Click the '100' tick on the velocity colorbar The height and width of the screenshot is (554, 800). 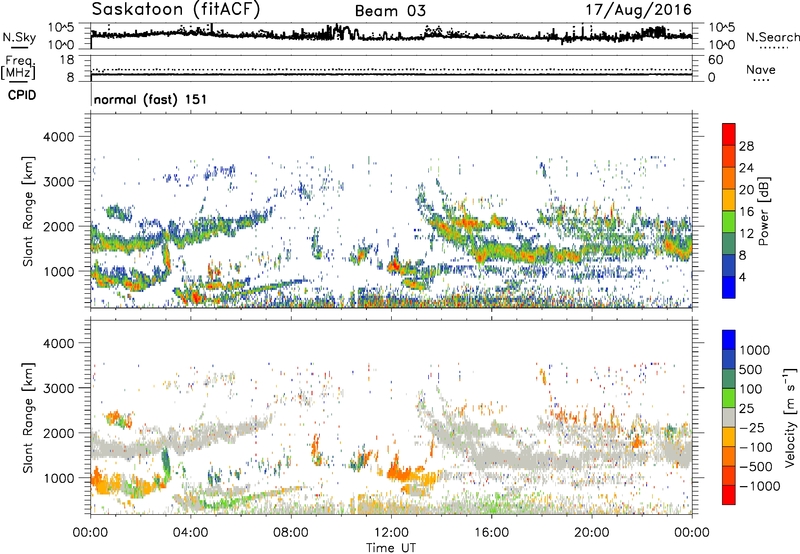751,389
